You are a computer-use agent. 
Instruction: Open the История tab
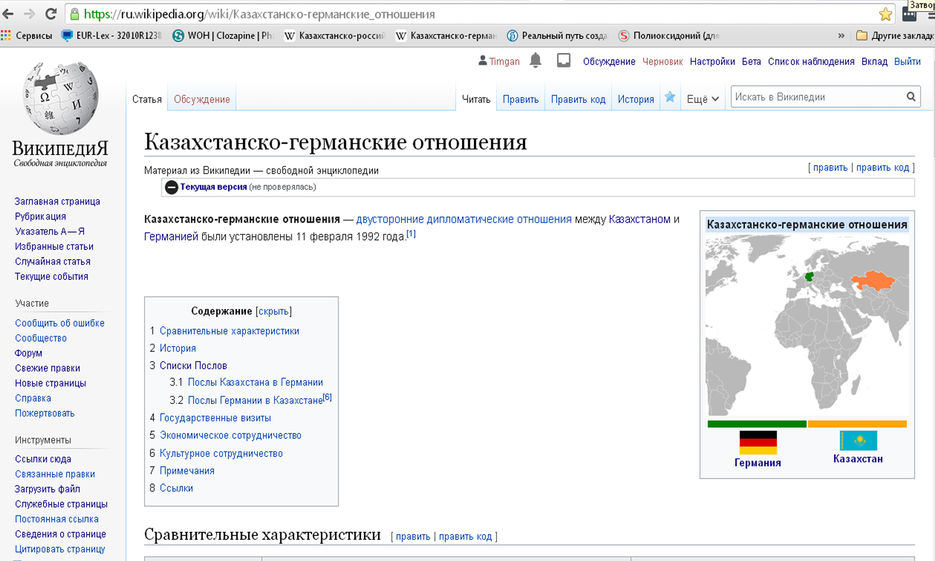tap(635, 99)
